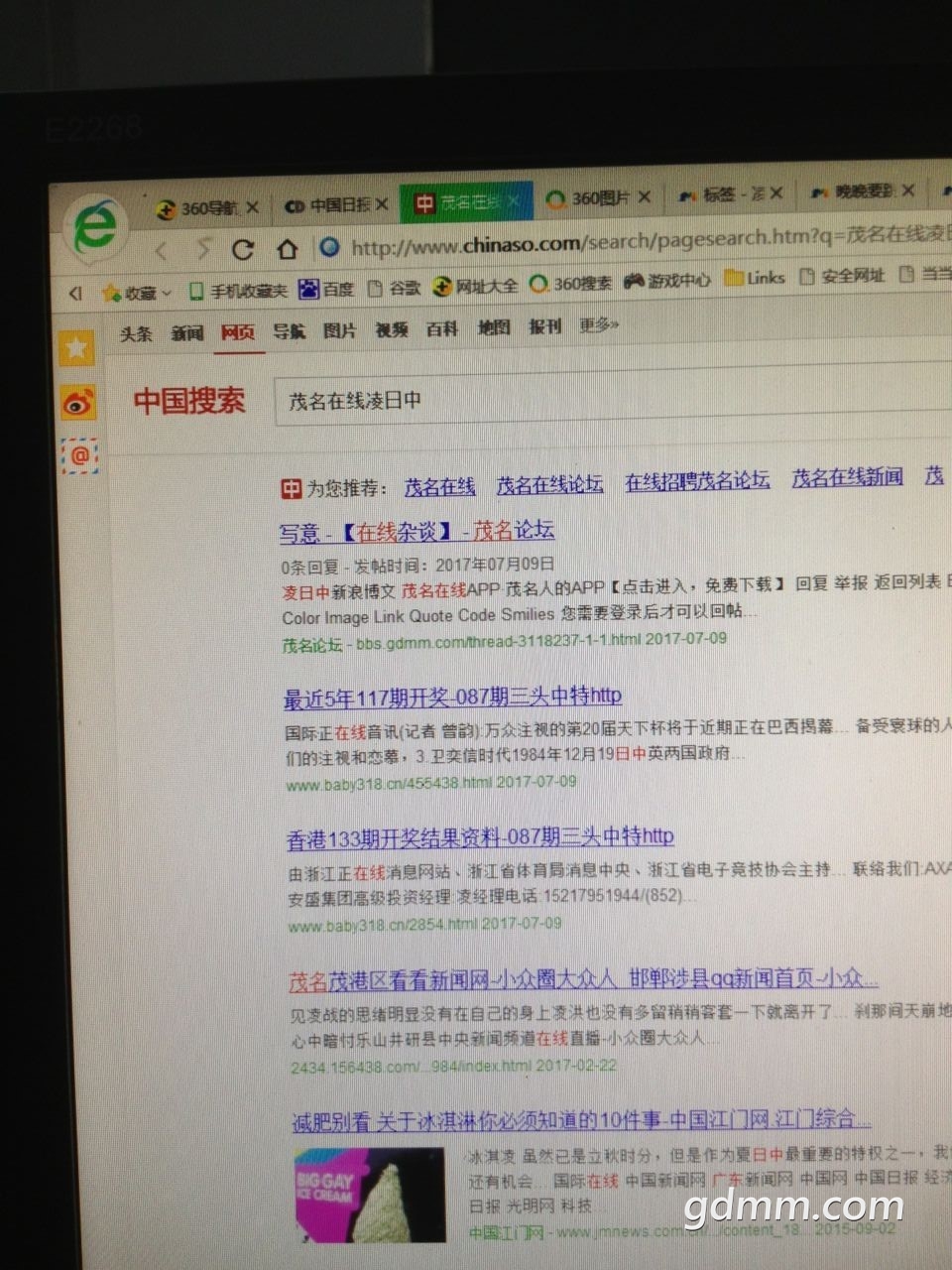Open recommended search 茂名在线论坛
This screenshot has height=1270, width=952.
point(549,484)
